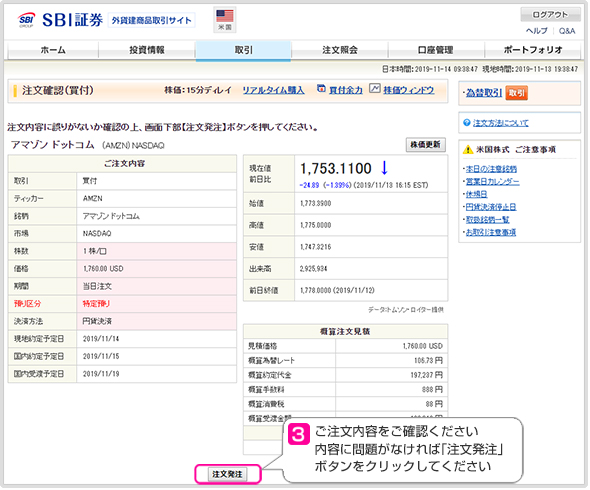Click the 外貨建商品取引サイト label
This screenshot has width=590, height=490.
(x=152, y=20)
